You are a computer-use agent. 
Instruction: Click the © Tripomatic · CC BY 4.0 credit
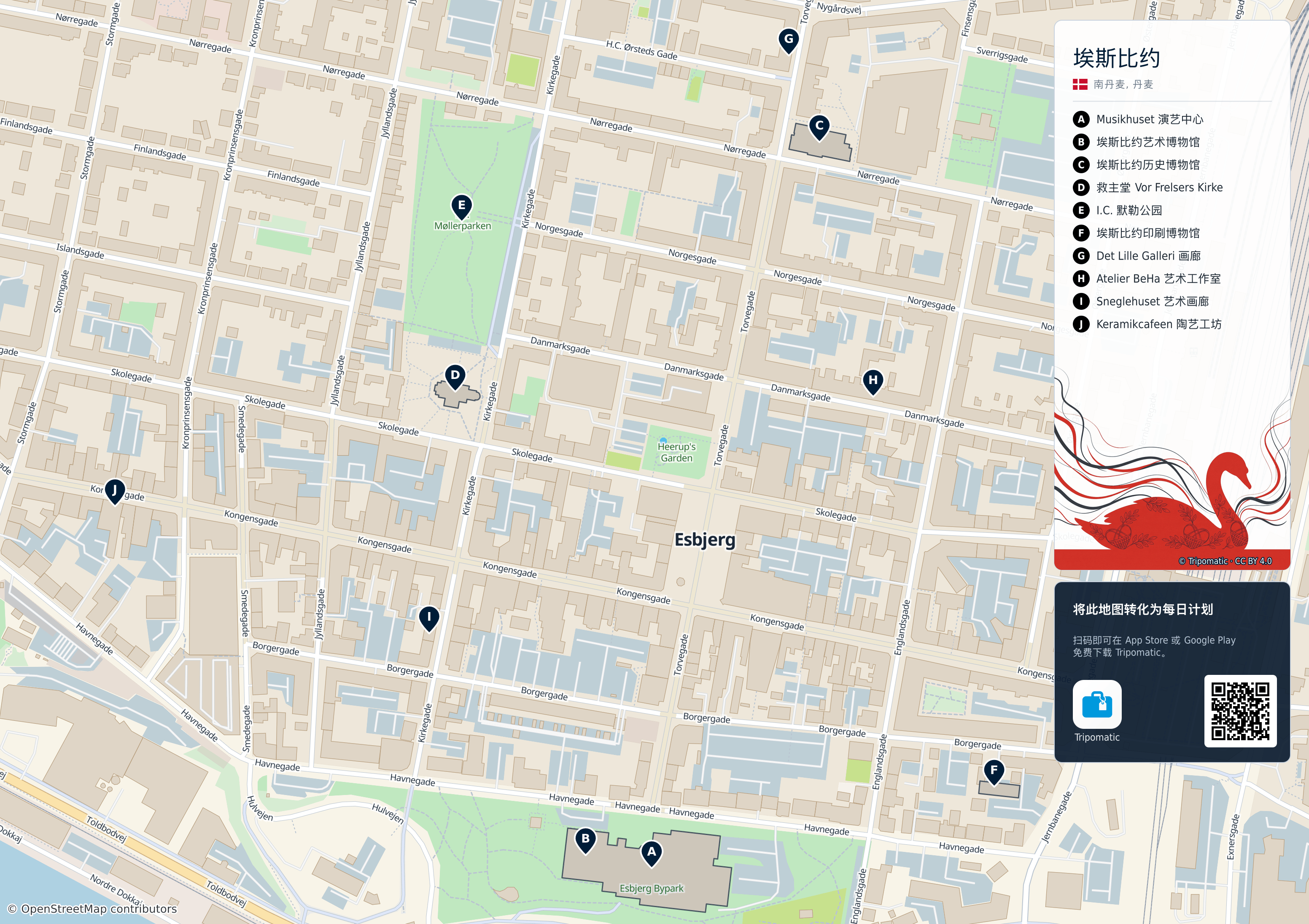pyautogui.click(x=1225, y=561)
